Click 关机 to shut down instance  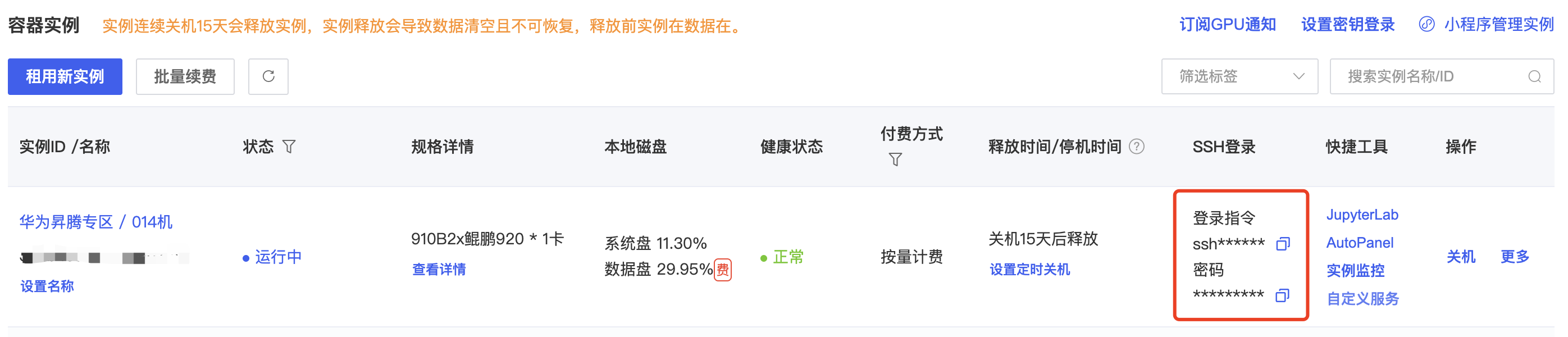pyautogui.click(x=1460, y=257)
